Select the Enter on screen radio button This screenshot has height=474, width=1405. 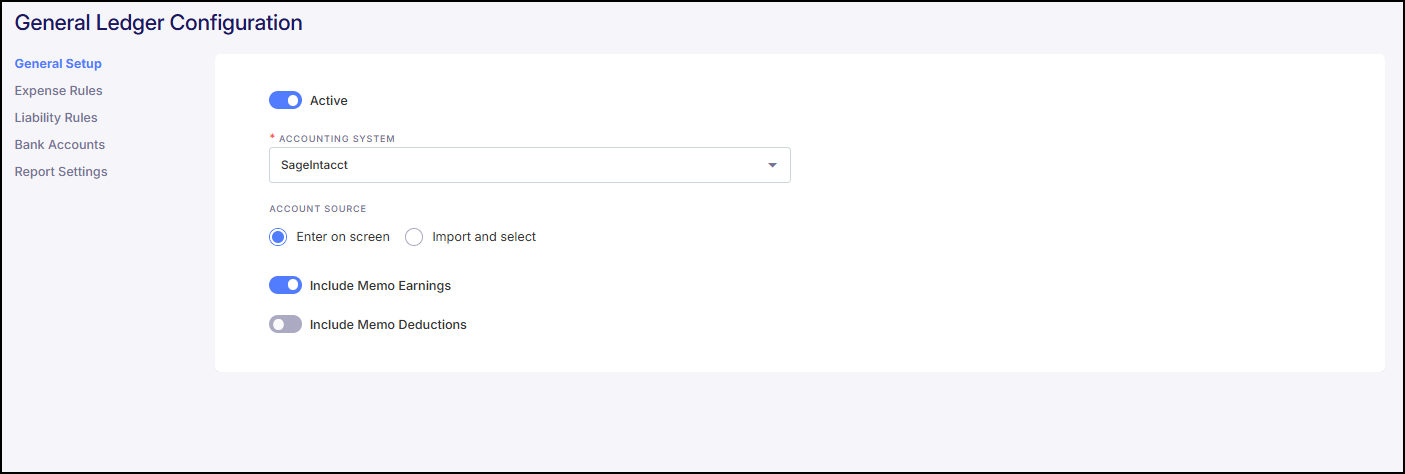(278, 237)
